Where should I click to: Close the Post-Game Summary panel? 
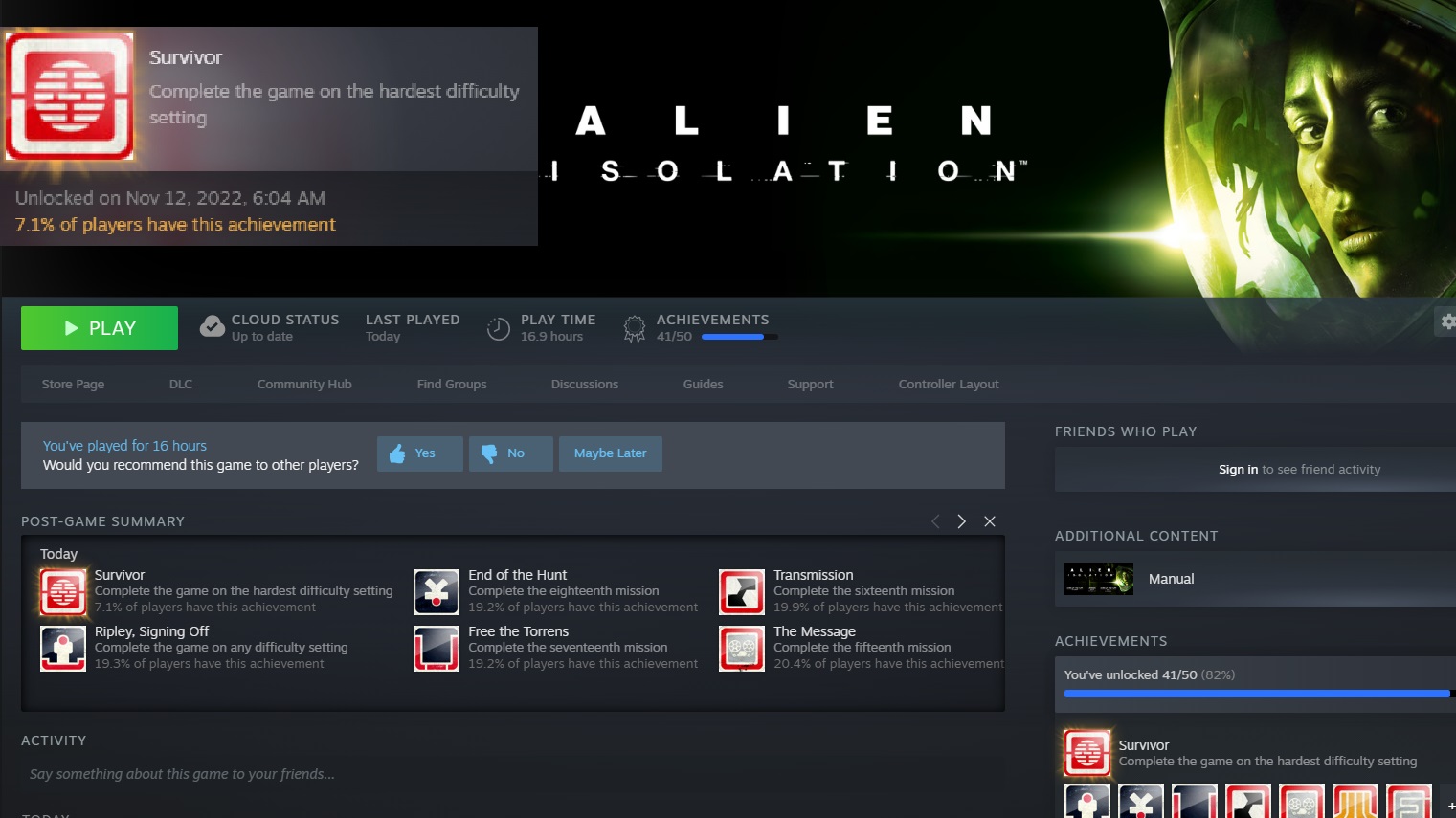pos(990,521)
